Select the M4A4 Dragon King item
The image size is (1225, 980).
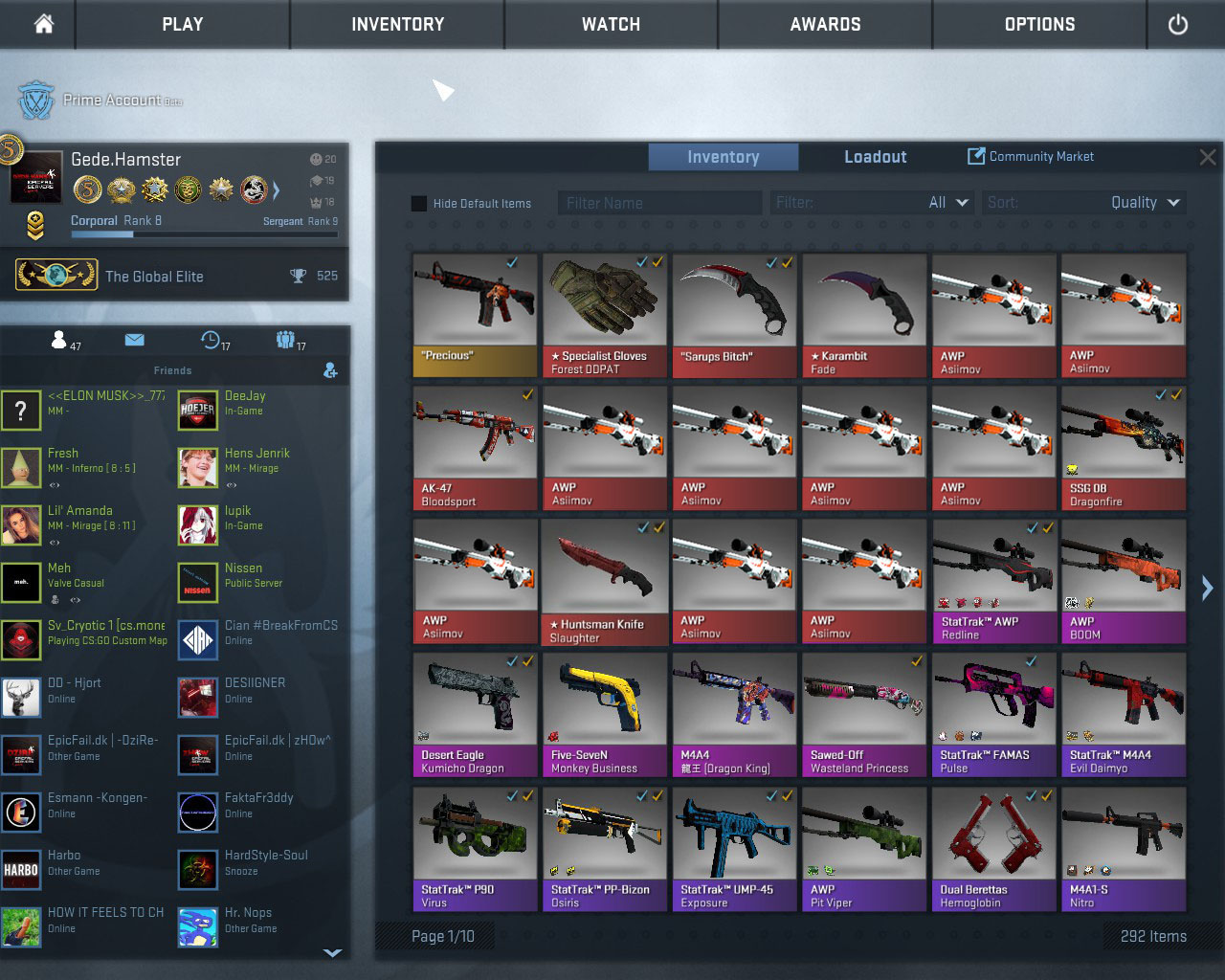click(735, 714)
